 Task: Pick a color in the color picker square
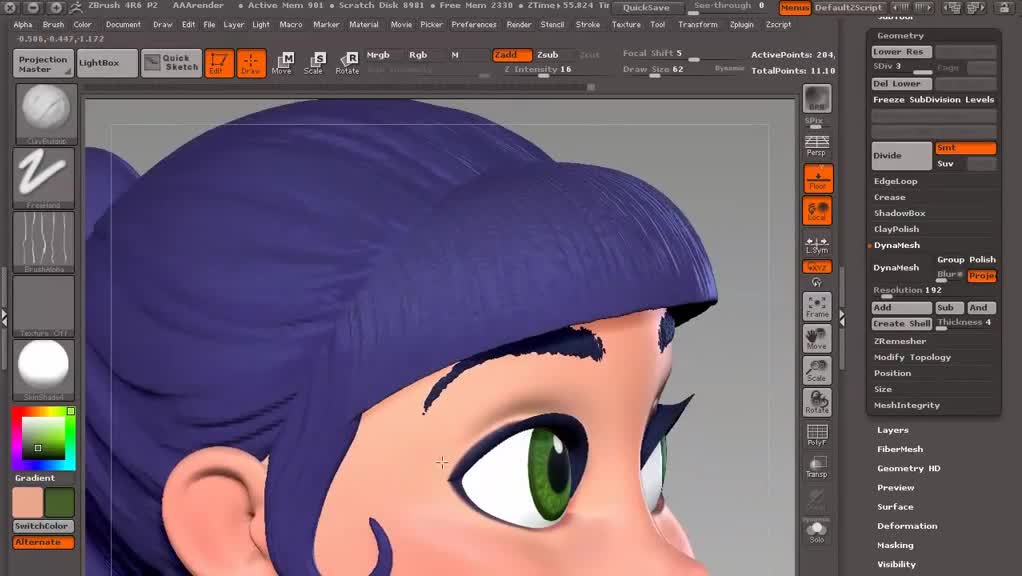point(44,439)
